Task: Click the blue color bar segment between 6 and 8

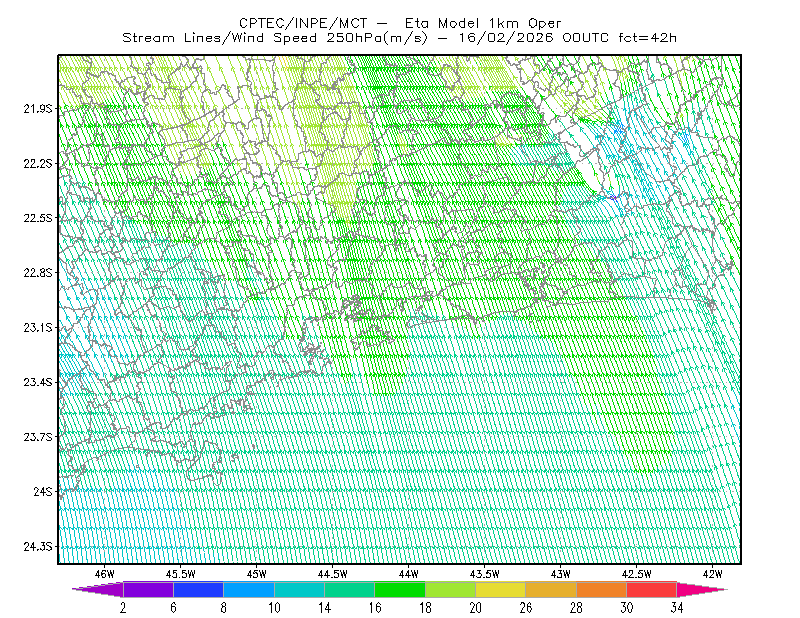Action: pos(198,589)
